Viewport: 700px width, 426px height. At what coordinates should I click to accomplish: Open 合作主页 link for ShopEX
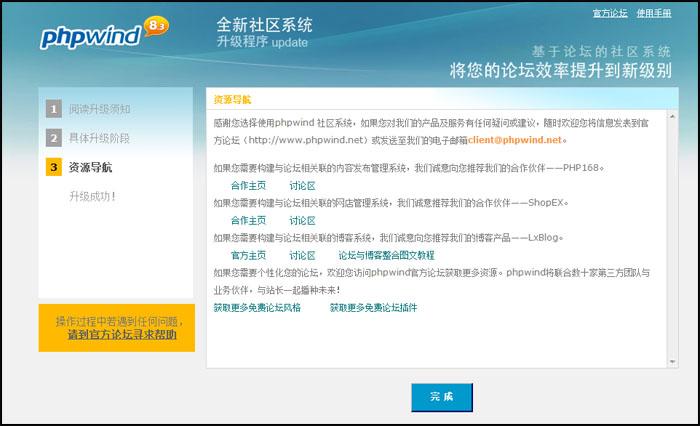[x=248, y=220]
